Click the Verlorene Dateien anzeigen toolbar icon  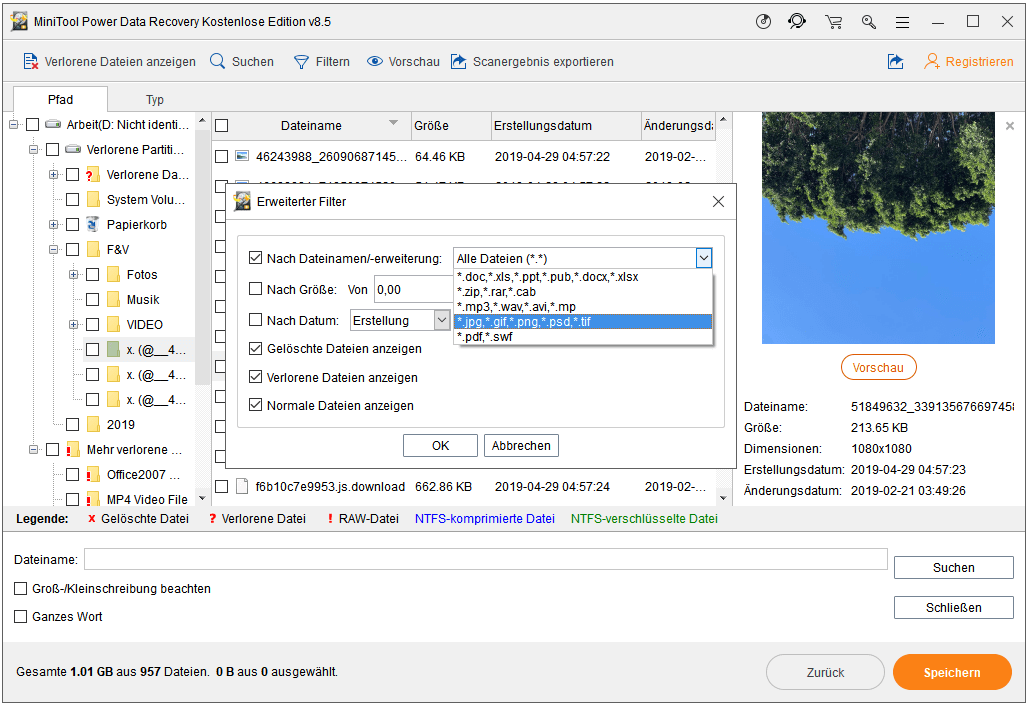tap(30, 61)
